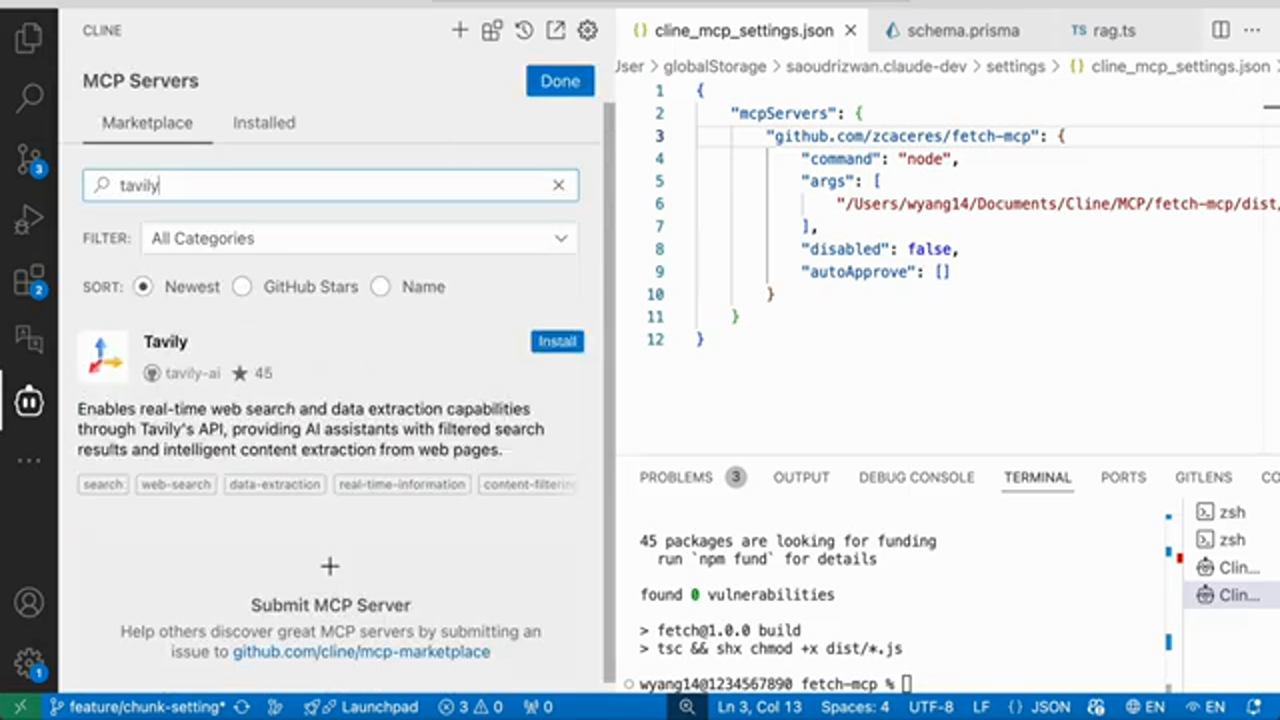Select the Cline robot icon in activity bar
Image resolution: width=1280 pixels, height=720 pixels.
pos(29,401)
